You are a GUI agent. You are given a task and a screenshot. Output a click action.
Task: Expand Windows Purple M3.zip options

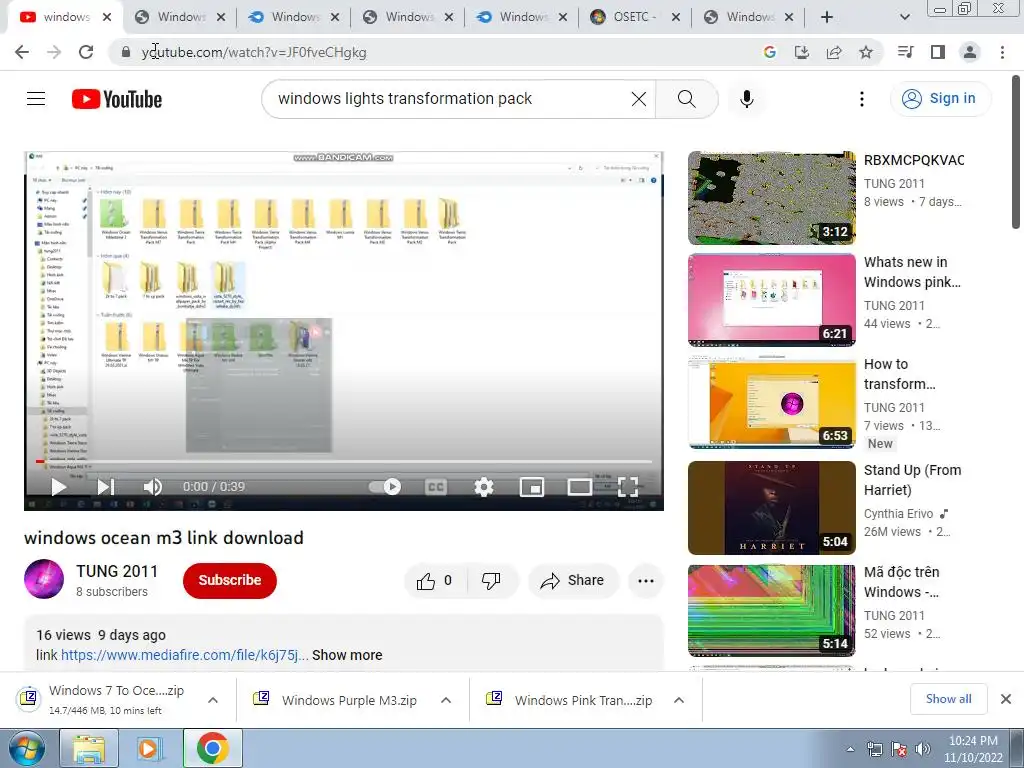[446, 700]
